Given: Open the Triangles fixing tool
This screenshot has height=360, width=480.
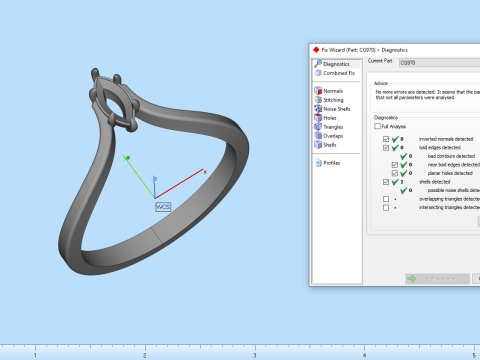Looking at the screenshot, I should (318, 127).
